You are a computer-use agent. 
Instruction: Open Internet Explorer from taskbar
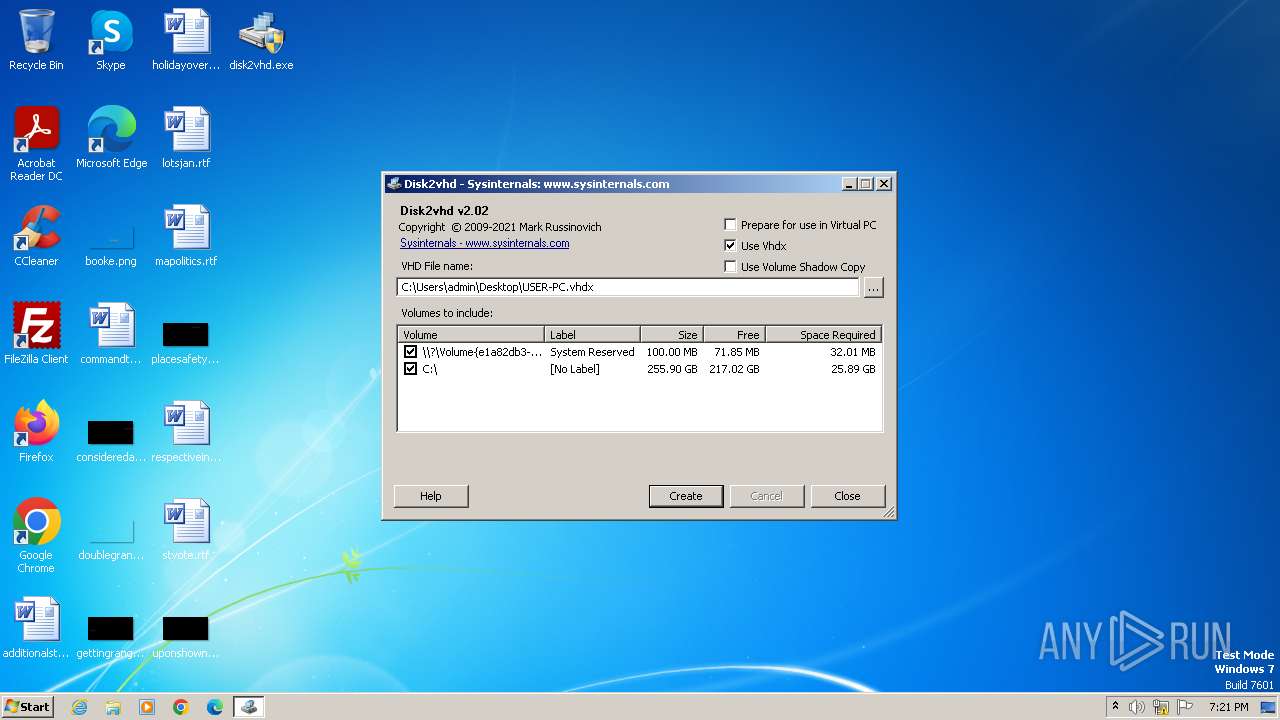click(79, 707)
